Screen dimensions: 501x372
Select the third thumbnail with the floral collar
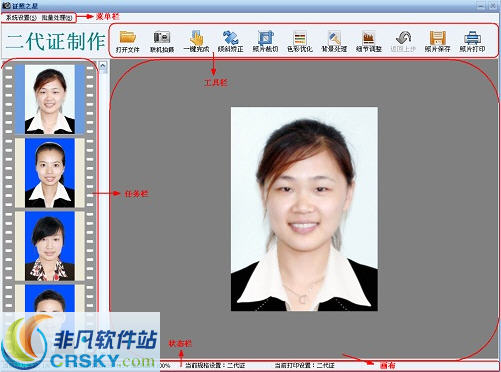[x=50, y=246]
